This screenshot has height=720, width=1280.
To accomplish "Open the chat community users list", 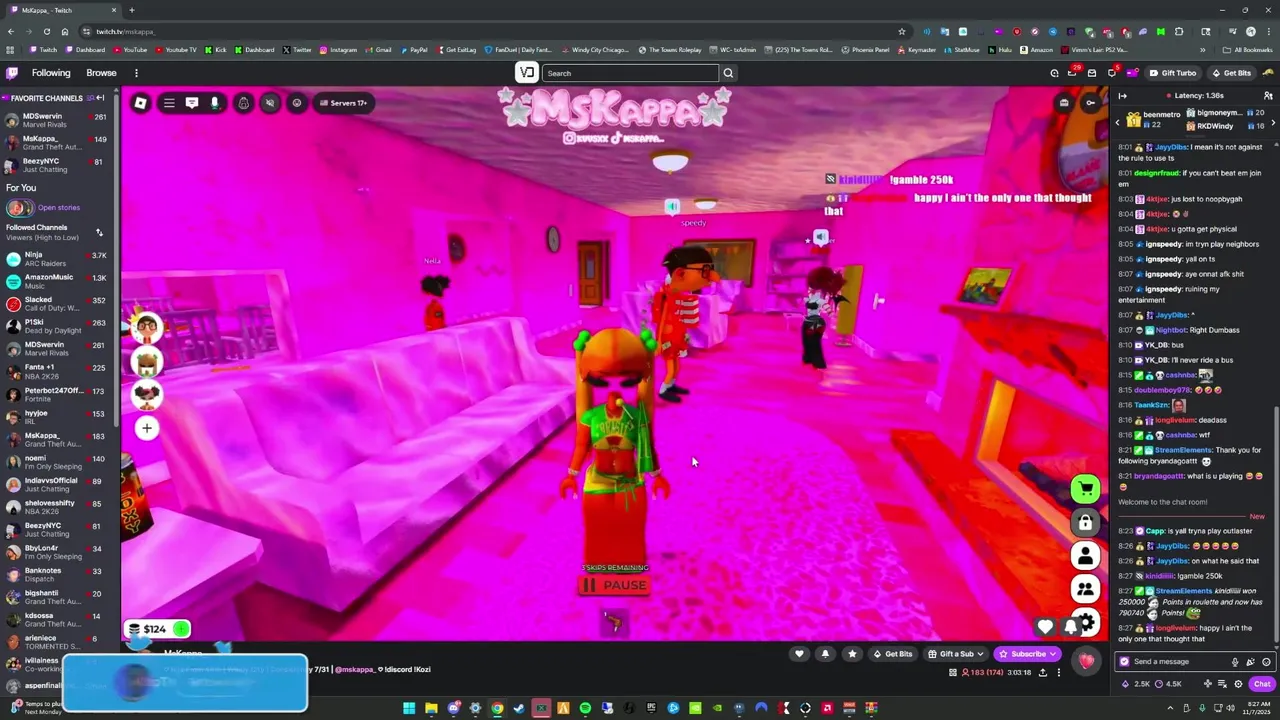I will click(x=1268, y=96).
